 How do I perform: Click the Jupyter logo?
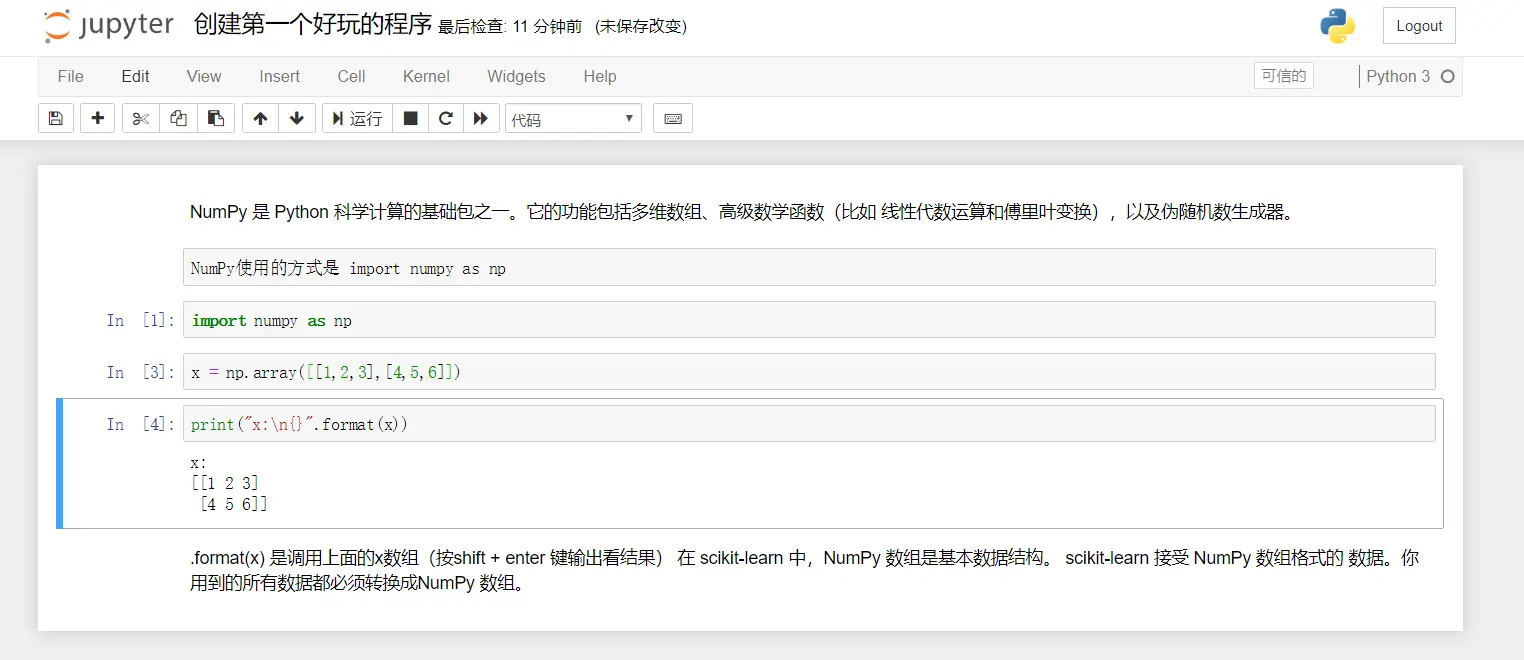(x=109, y=26)
